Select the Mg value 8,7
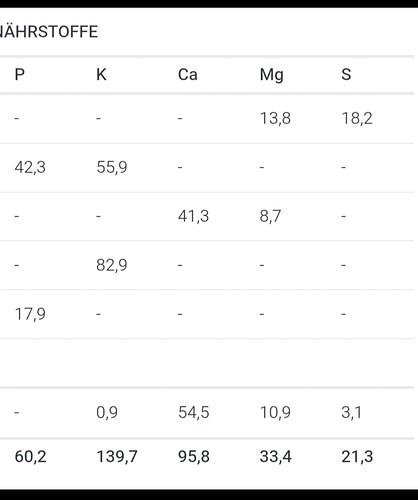The height and width of the screenshot is (500, 418). point(270,216)
